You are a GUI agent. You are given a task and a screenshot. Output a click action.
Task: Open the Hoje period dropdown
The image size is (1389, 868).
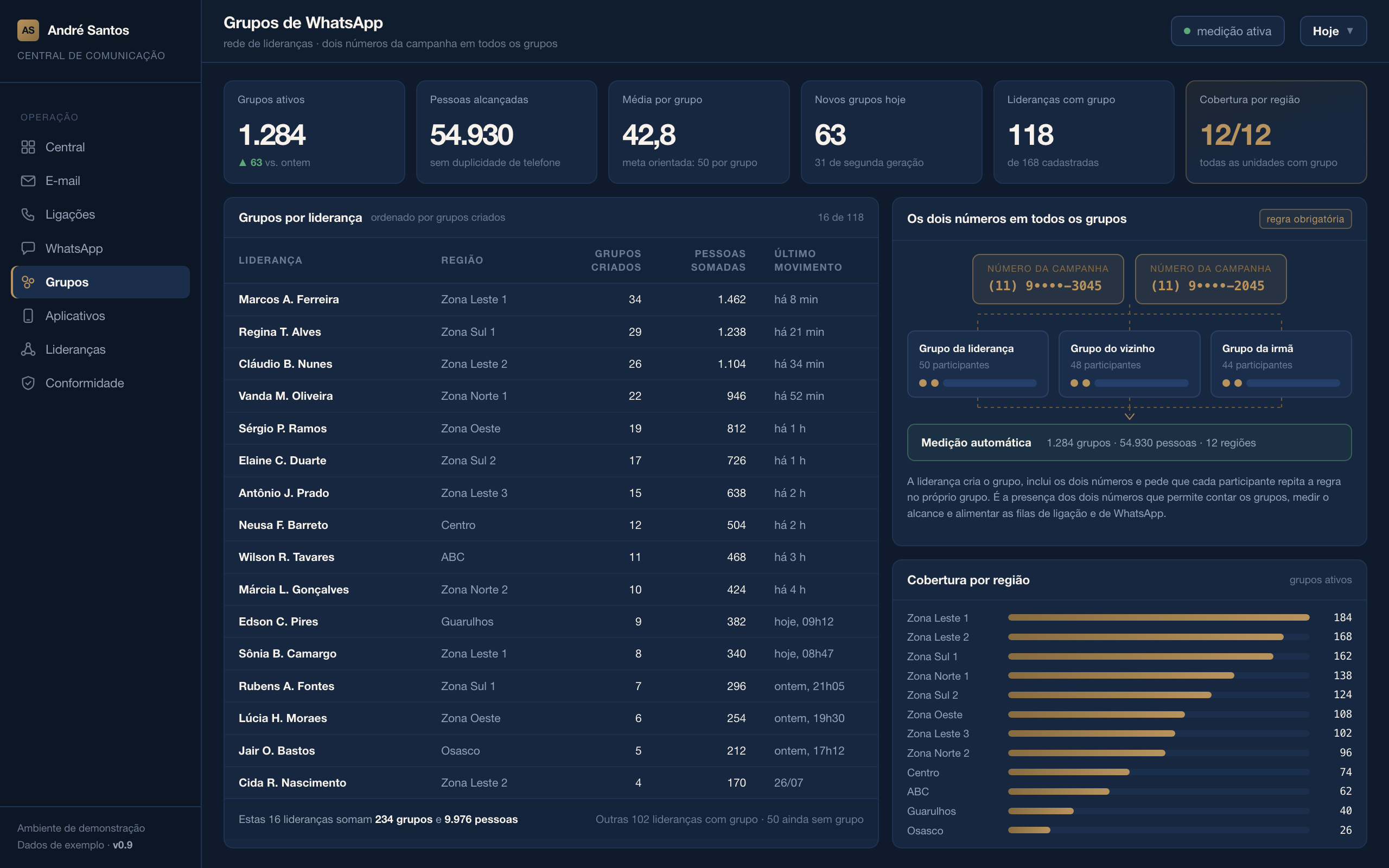tap(1333, 31)
